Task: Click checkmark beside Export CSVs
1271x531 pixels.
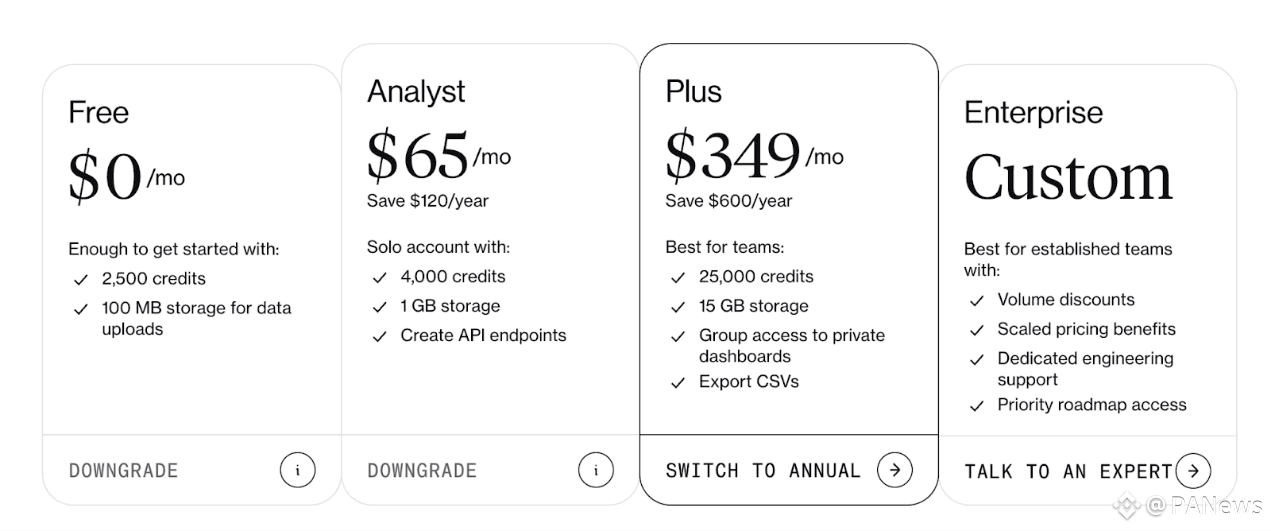Action: (678, 383)
